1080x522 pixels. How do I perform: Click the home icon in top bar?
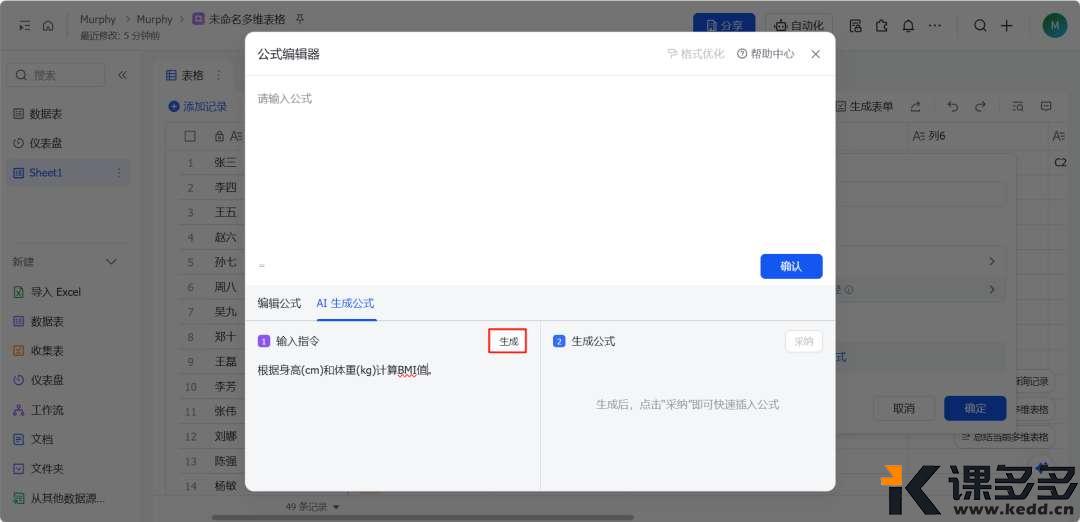[x=48, y=26]
